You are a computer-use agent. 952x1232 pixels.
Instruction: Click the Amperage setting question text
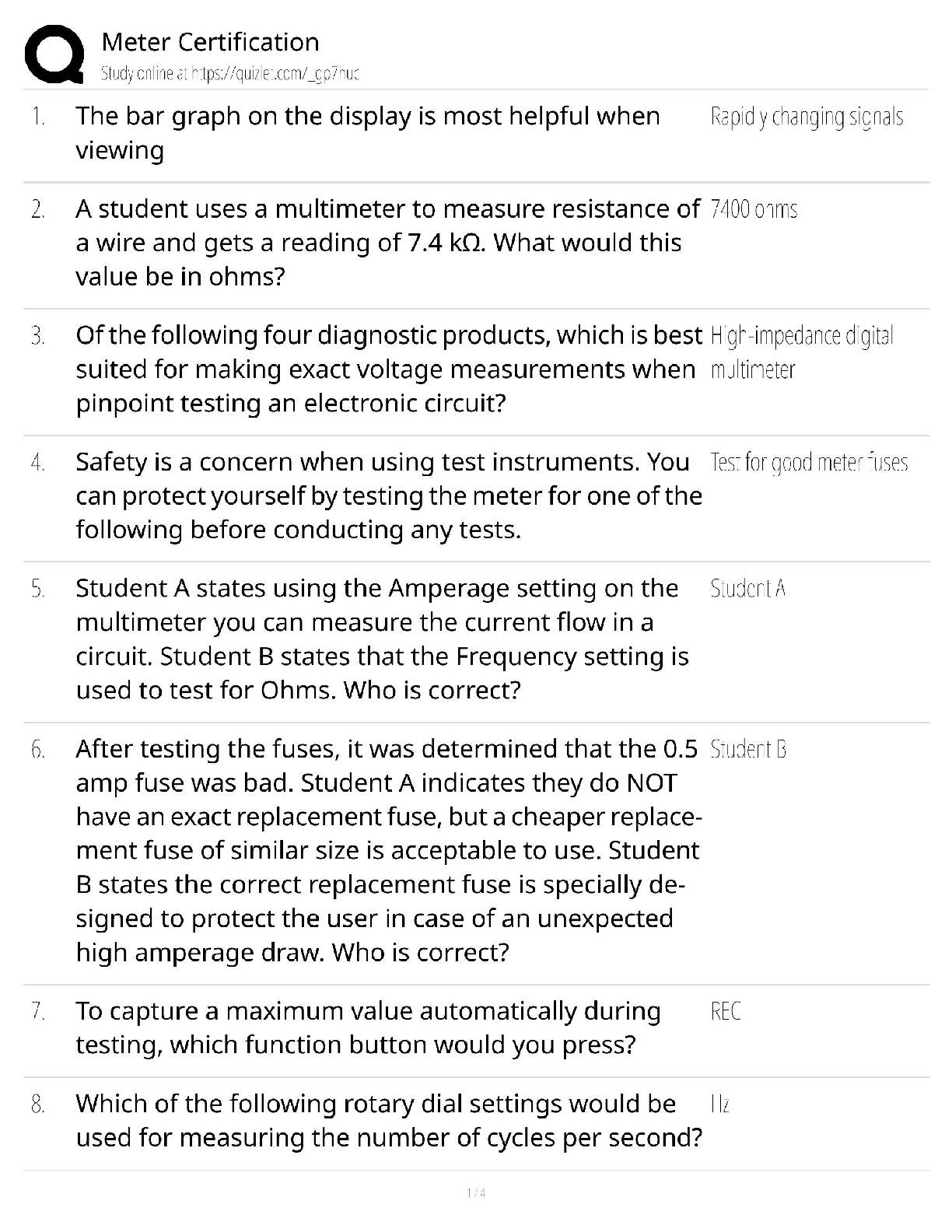coord(382,639)
